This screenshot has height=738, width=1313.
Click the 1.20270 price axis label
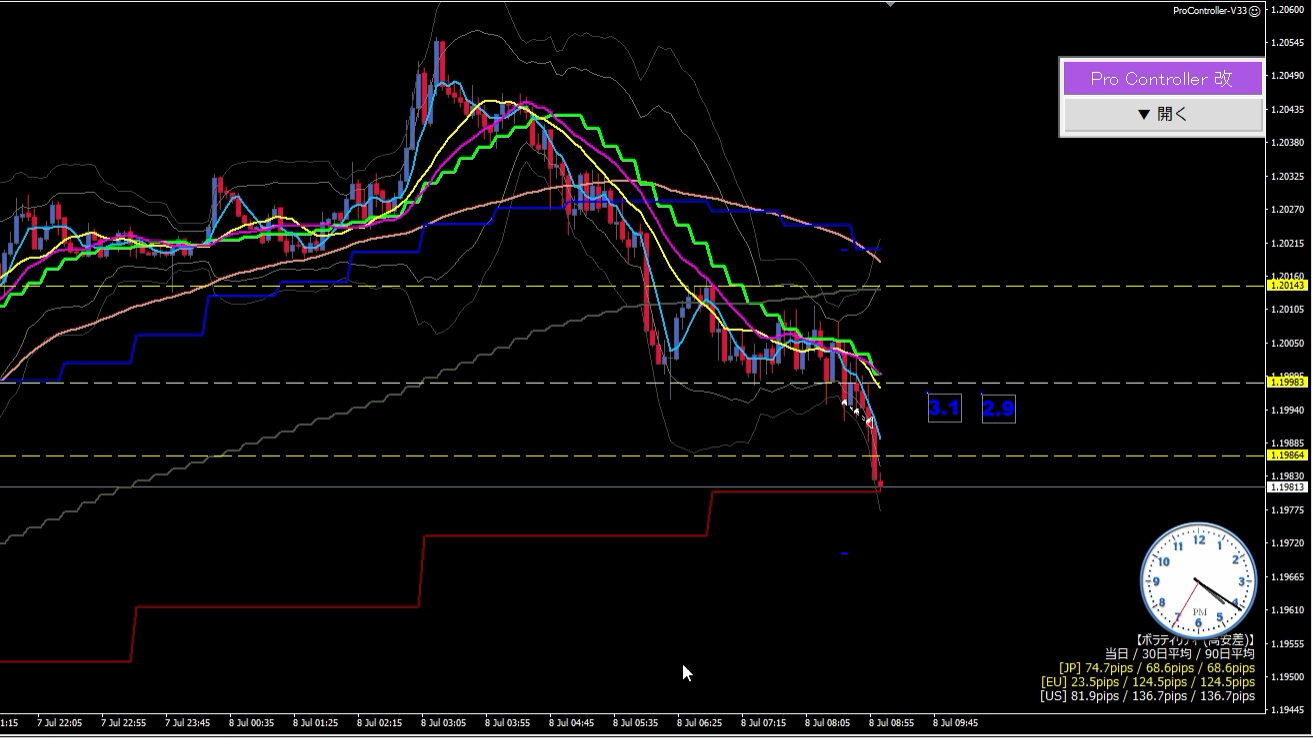1287,210
